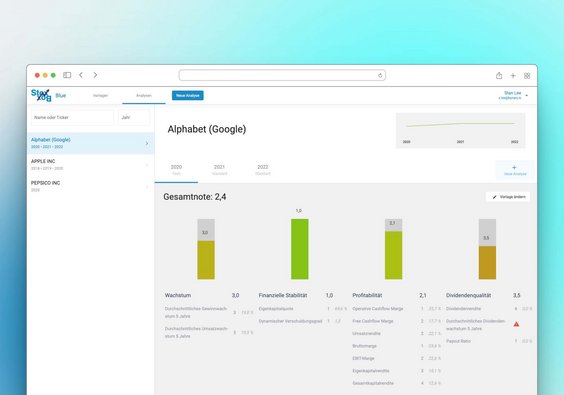Viewport: 564px width, 395px height.
Task: Reload the page via address bar icon
Action: 380,75
